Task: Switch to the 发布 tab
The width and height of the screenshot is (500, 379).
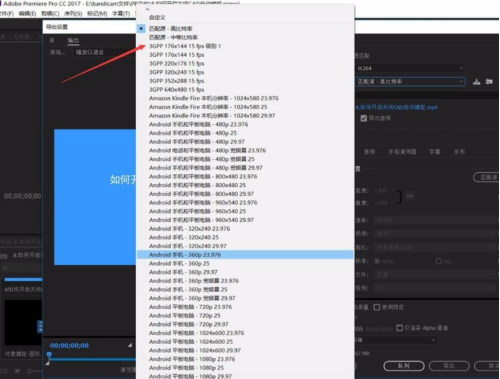Action: point(459,152)
